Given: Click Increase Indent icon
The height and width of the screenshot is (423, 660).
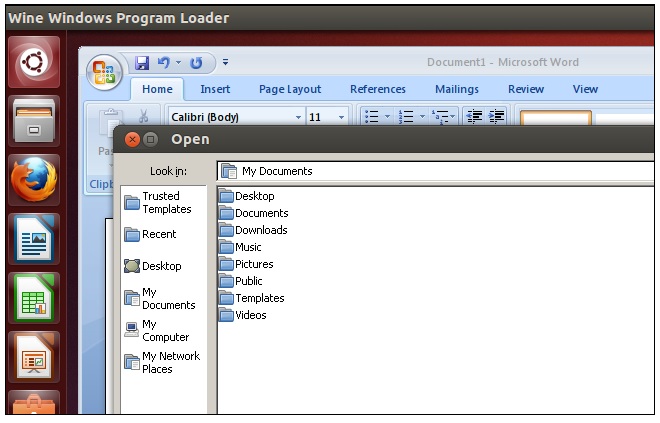Looking at the screenshot, I should [497, 116].
